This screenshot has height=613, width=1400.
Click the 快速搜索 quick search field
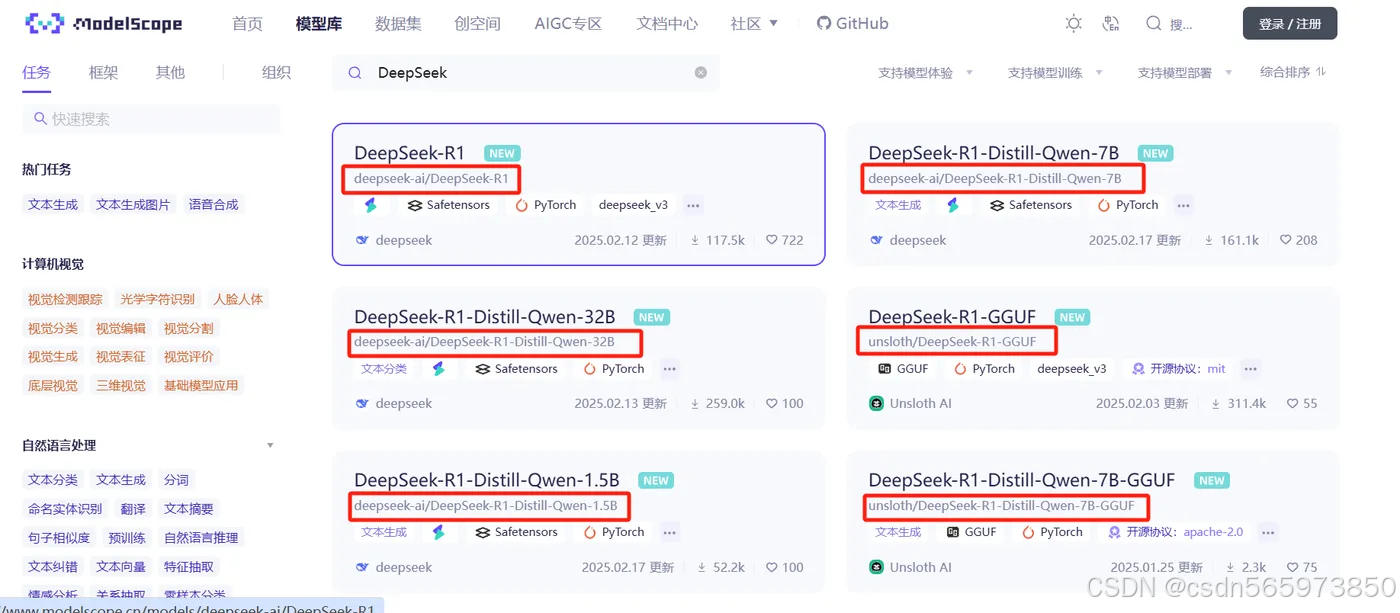pyautogui.click(x=151, y=119)
